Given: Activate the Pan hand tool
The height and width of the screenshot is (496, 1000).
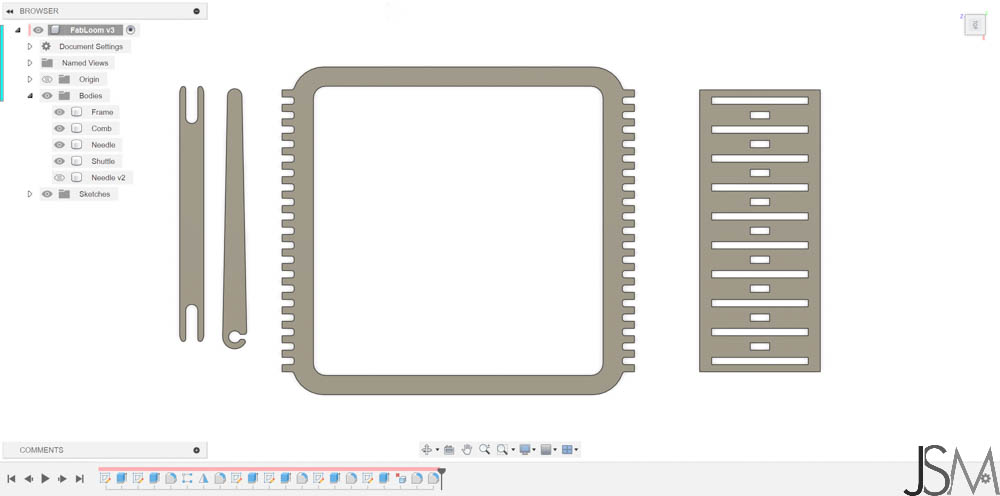Looking at the screenshot, I should point(467,449).
